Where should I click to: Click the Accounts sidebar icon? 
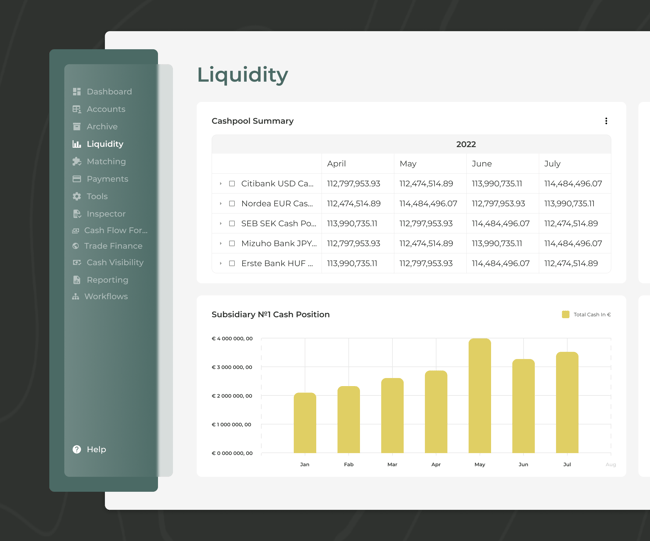[77, 109]
